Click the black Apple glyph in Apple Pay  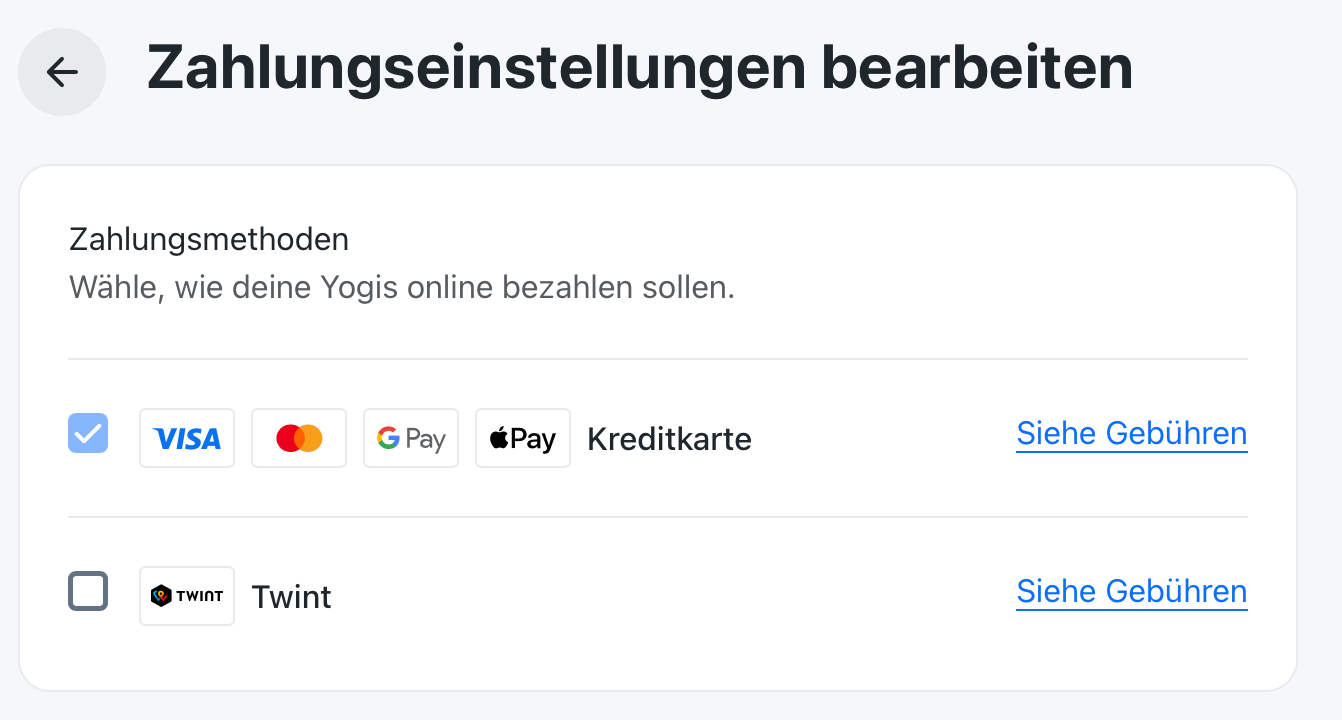pyautogui.click(x=499, y=437)
